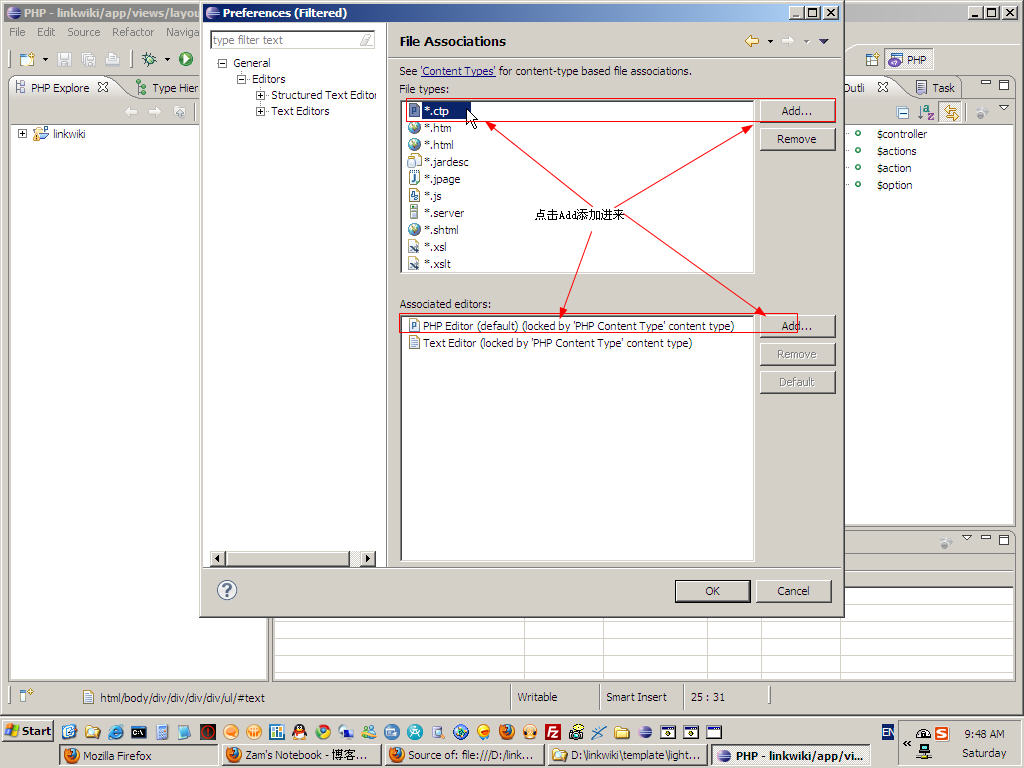
Task: Click the command prompt icon in quick launch
Action: (138, 732)
